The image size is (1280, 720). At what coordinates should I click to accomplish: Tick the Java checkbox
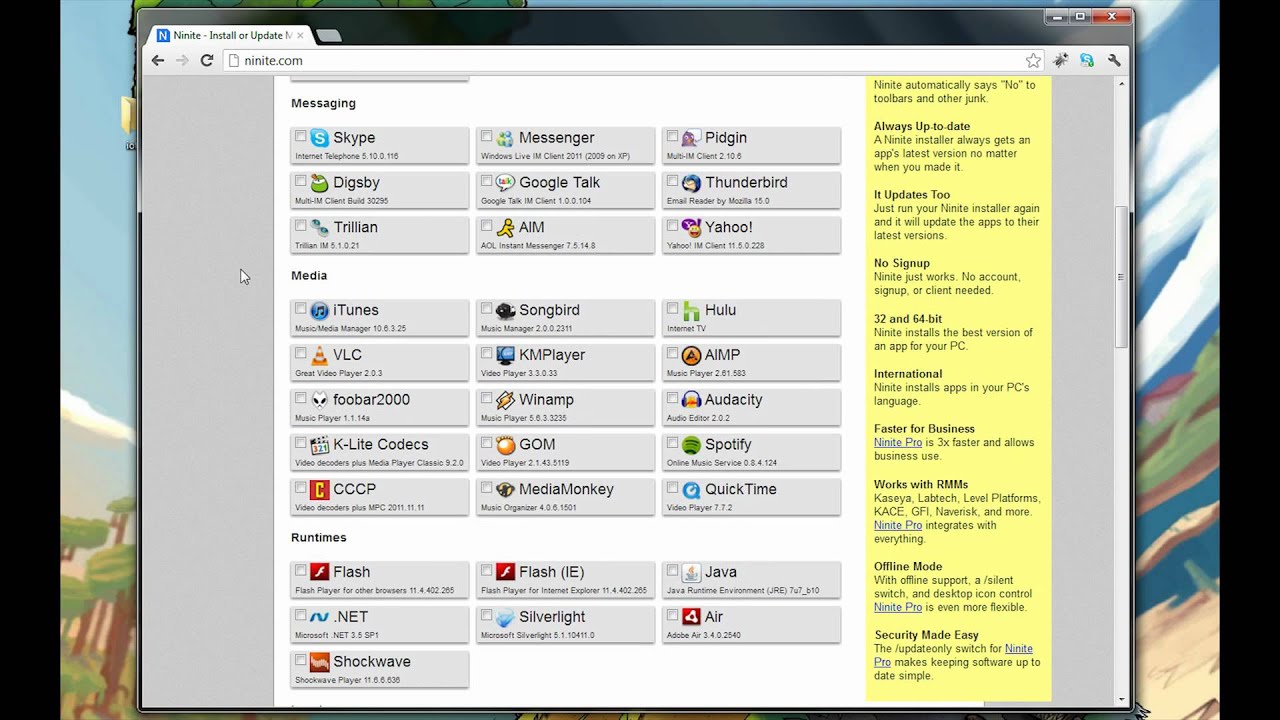pyautogui.click(x=672, y=570)
